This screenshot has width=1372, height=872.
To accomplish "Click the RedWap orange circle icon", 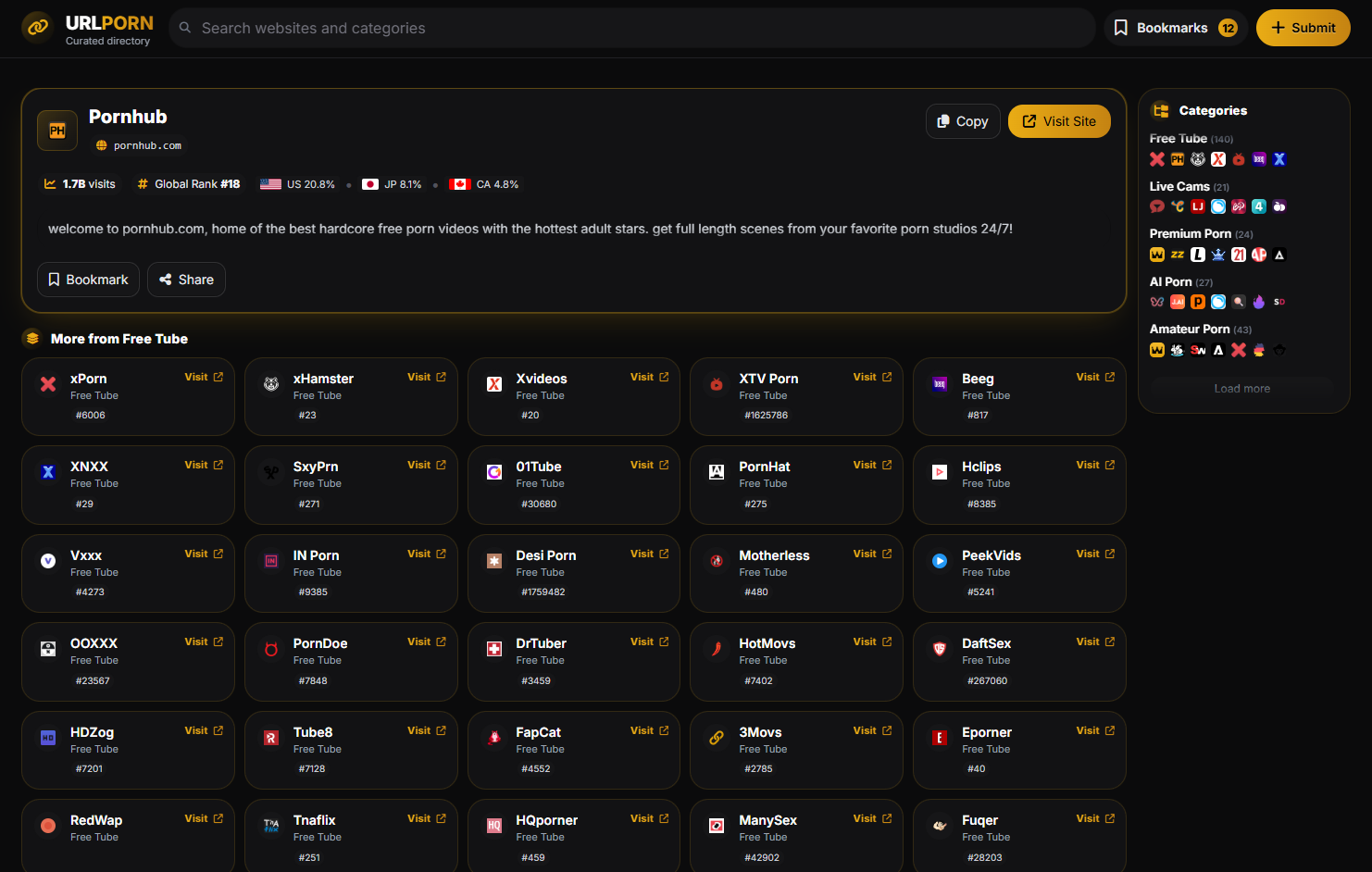I will (x=48, y=826).
